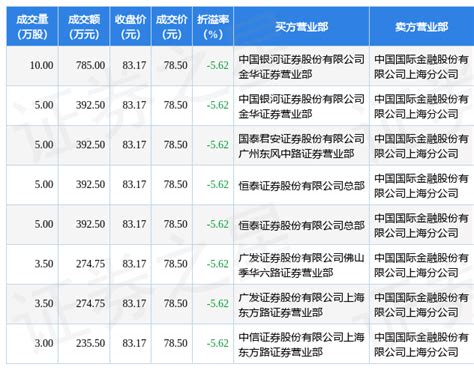Screen dimensions: 474x370
Task: Click the 成交额(万元) column header
Action: 84,26
